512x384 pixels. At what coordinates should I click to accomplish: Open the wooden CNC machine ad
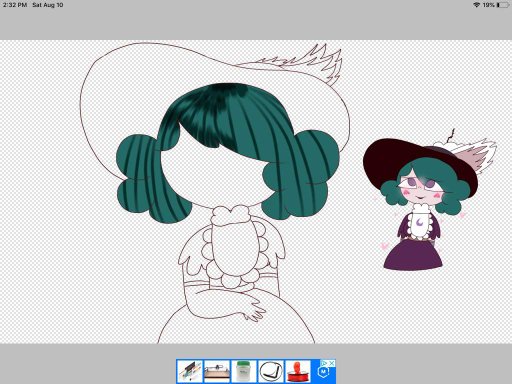pos(217,371)
